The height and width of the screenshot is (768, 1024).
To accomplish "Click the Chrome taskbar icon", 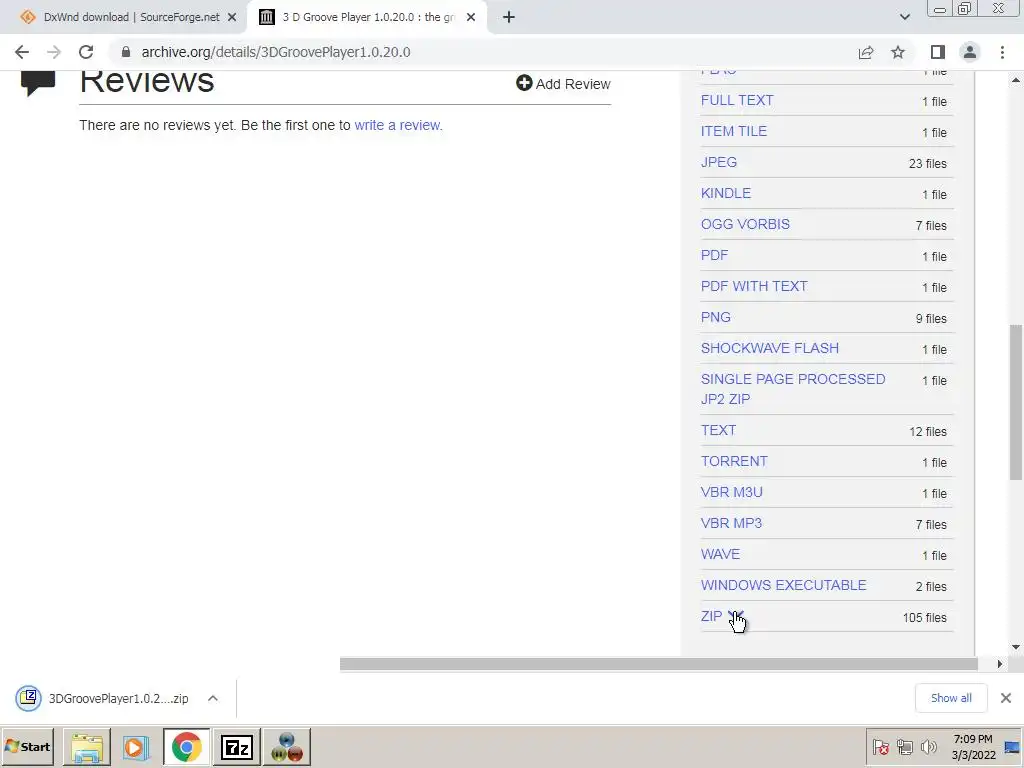I will (x=187, y=747).
